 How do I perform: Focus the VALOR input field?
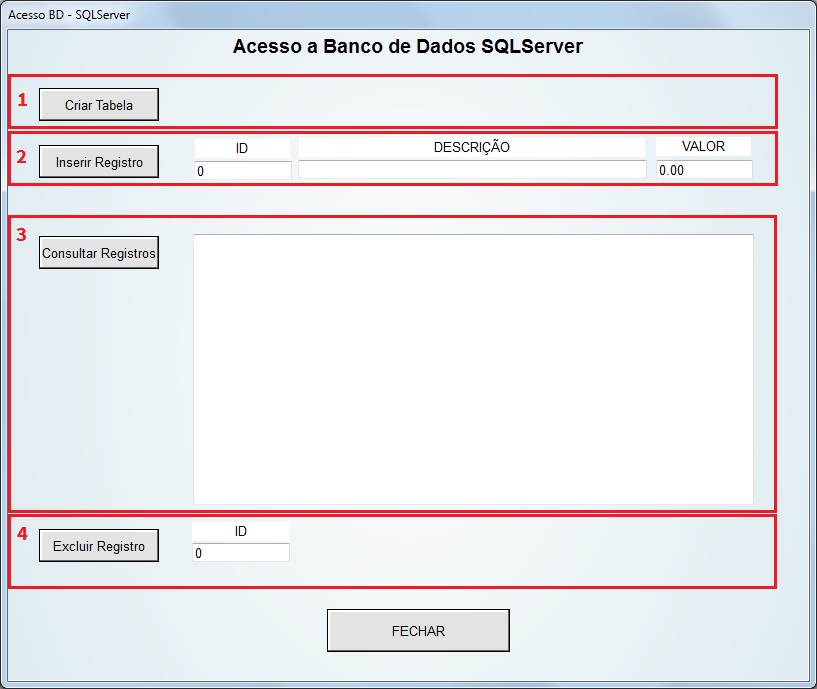click(704, 169)
